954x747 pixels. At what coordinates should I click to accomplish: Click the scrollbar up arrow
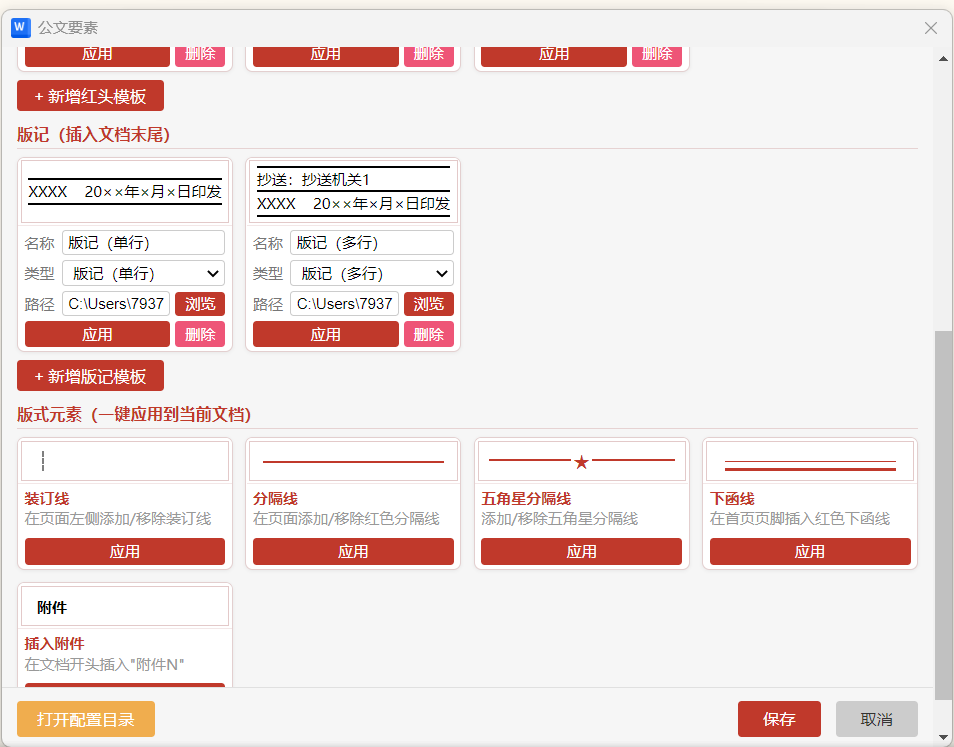(943, 59)
